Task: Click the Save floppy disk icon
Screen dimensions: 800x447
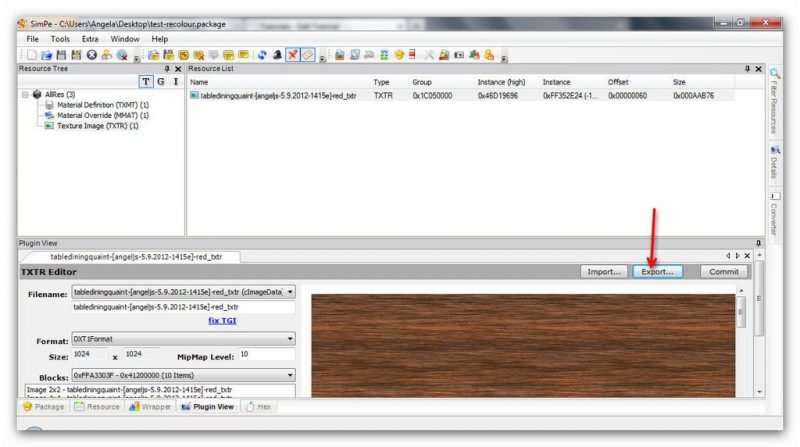Action: [x=61, y=55]
